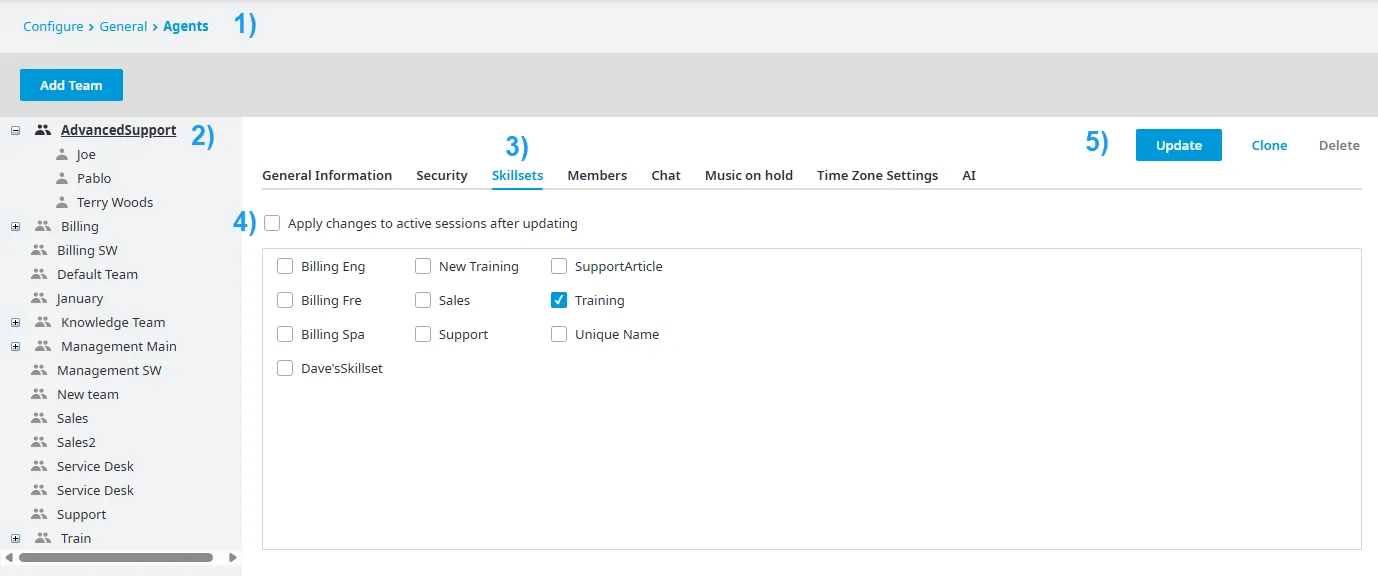Image resolution: width=1378 pixels, height=576 pixels.
Task: Expand the Train team node
Action: coord(15,539)
